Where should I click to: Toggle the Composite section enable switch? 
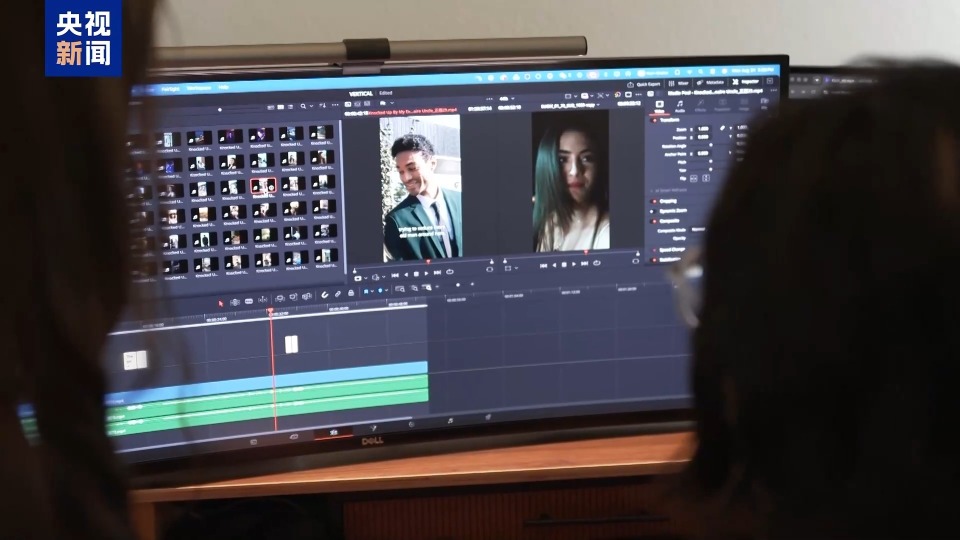point(653,221)
